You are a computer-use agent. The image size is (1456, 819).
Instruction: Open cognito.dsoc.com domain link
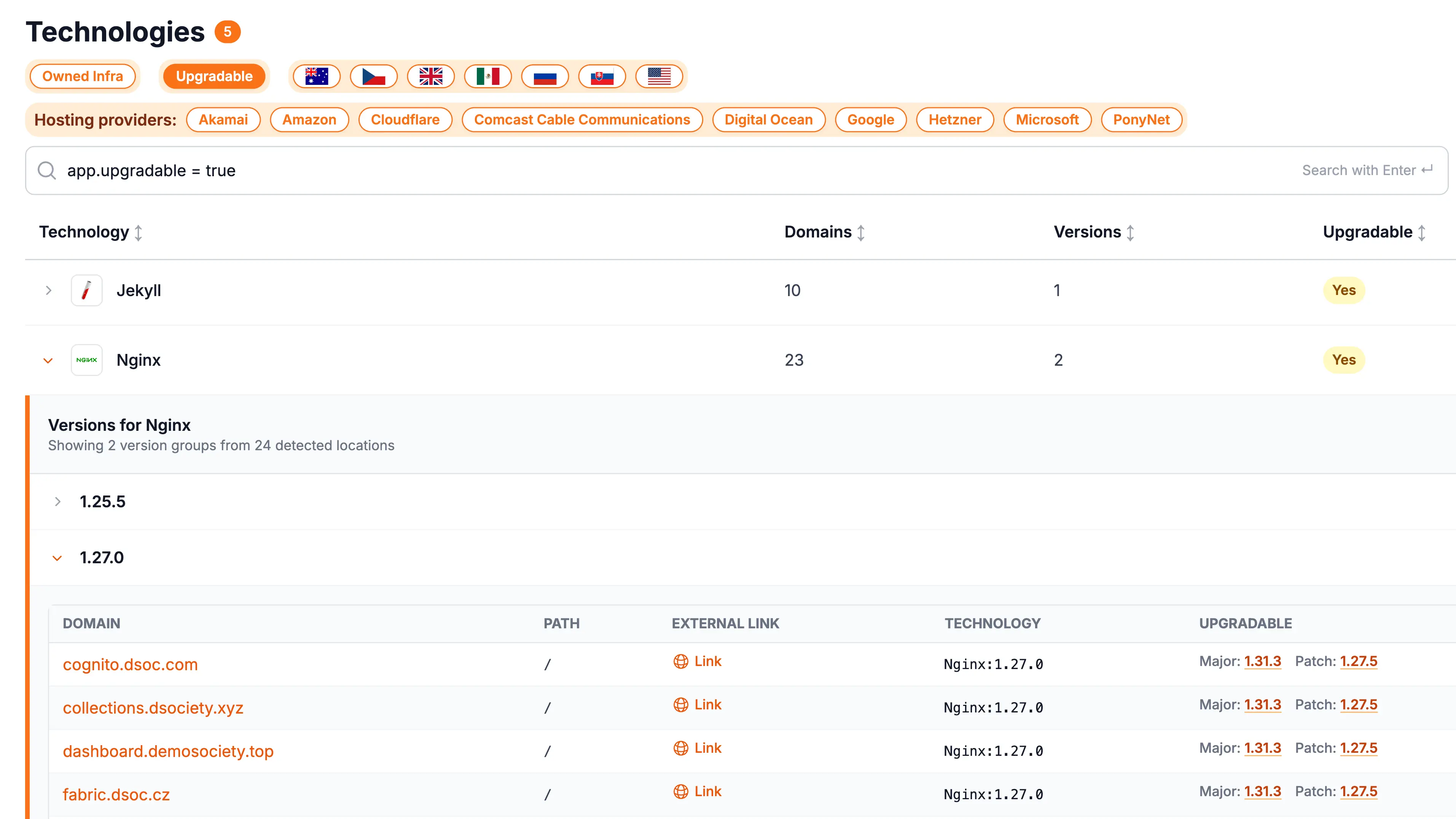point(130,664)
